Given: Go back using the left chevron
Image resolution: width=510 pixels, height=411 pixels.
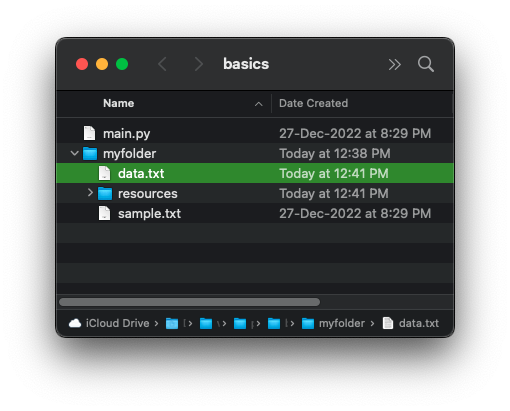Looking at the screenshot, I should [162, 64].
